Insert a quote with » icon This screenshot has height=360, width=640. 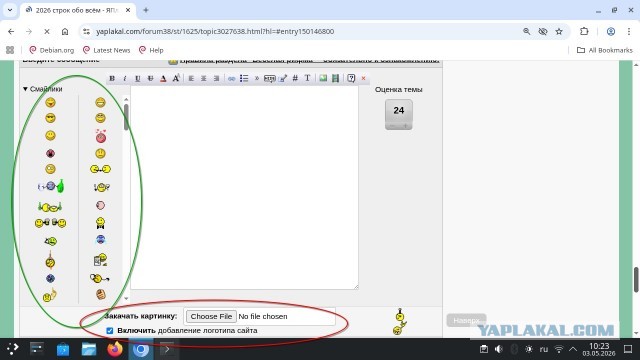point(257,78)
